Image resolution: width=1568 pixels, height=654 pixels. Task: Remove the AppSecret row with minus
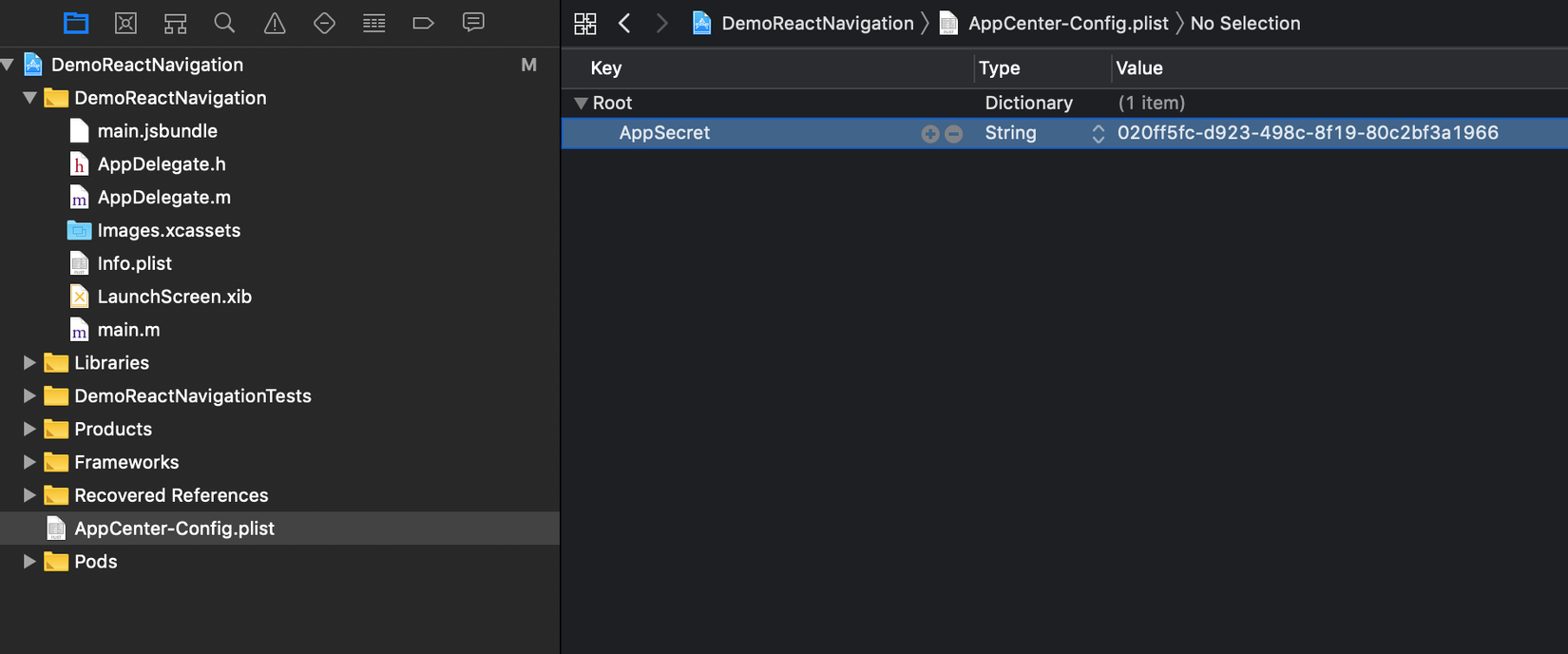[x=953, y=134]
